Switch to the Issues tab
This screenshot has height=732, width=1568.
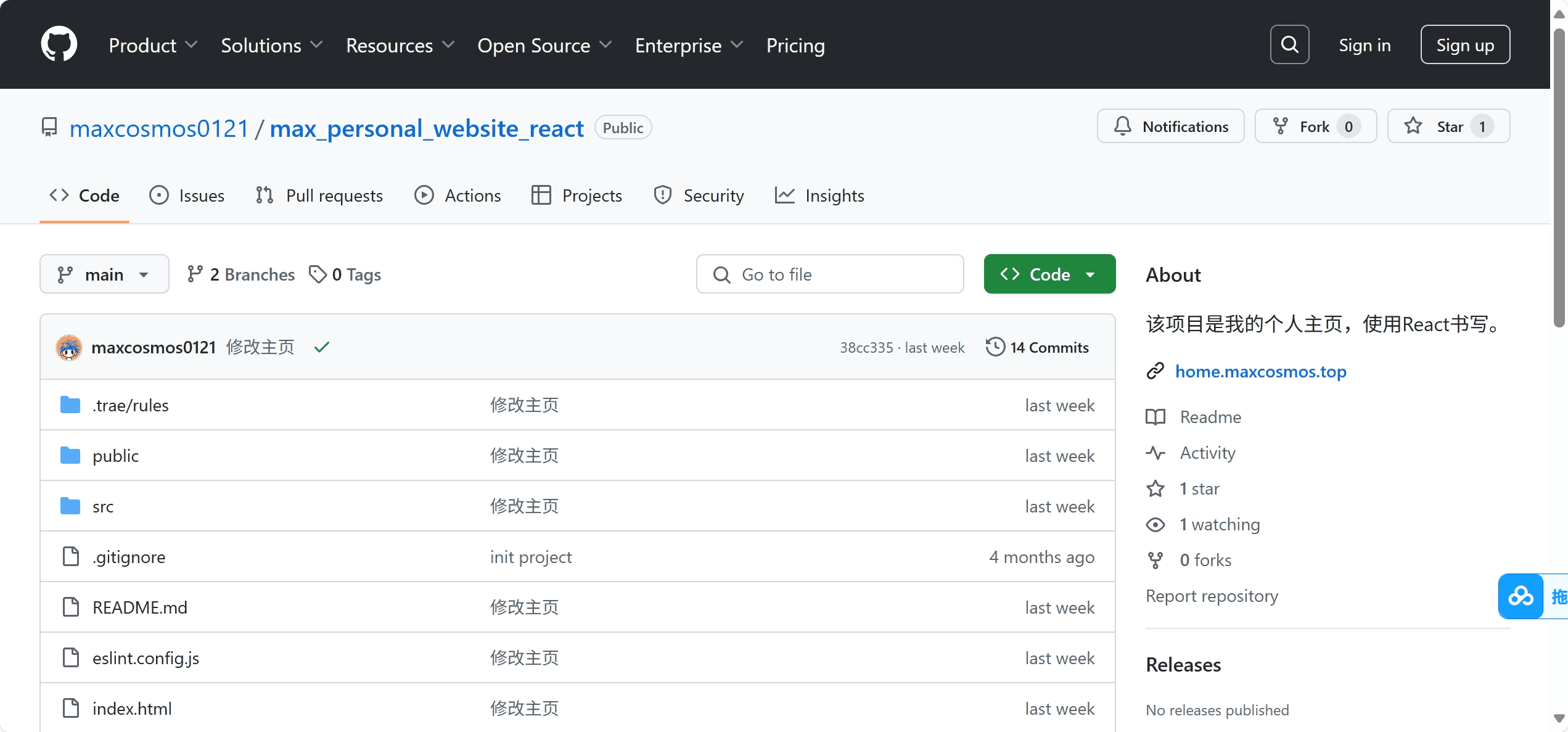click(x=187, y=195)
